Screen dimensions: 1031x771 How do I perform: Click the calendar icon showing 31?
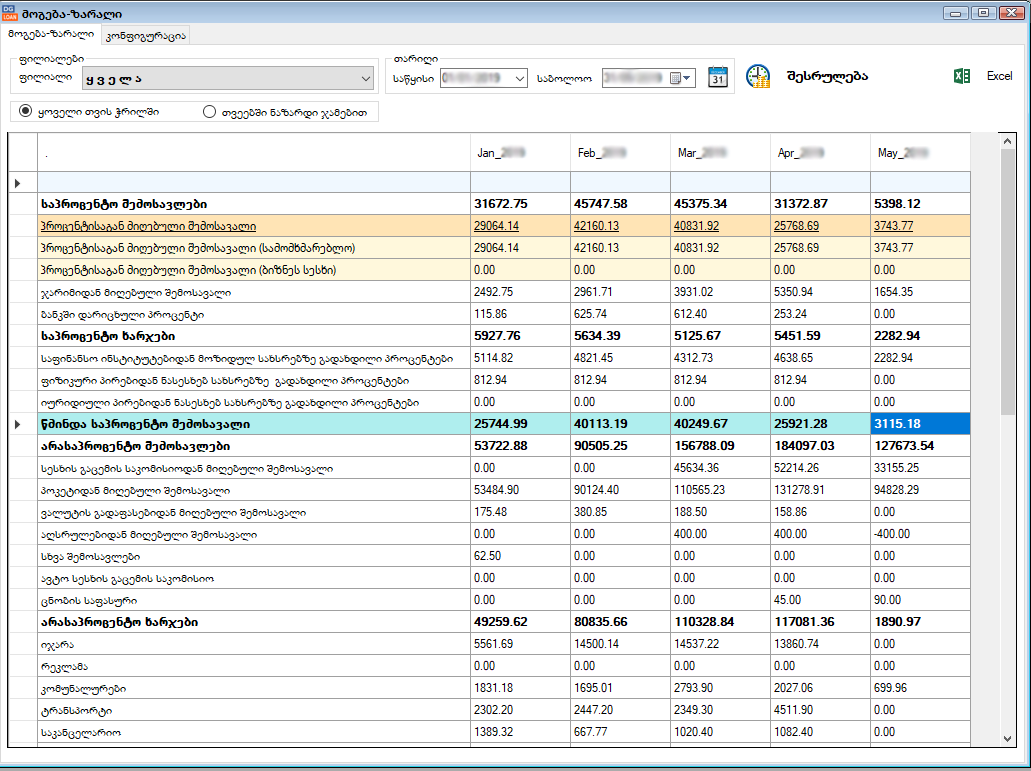(718, 77)
